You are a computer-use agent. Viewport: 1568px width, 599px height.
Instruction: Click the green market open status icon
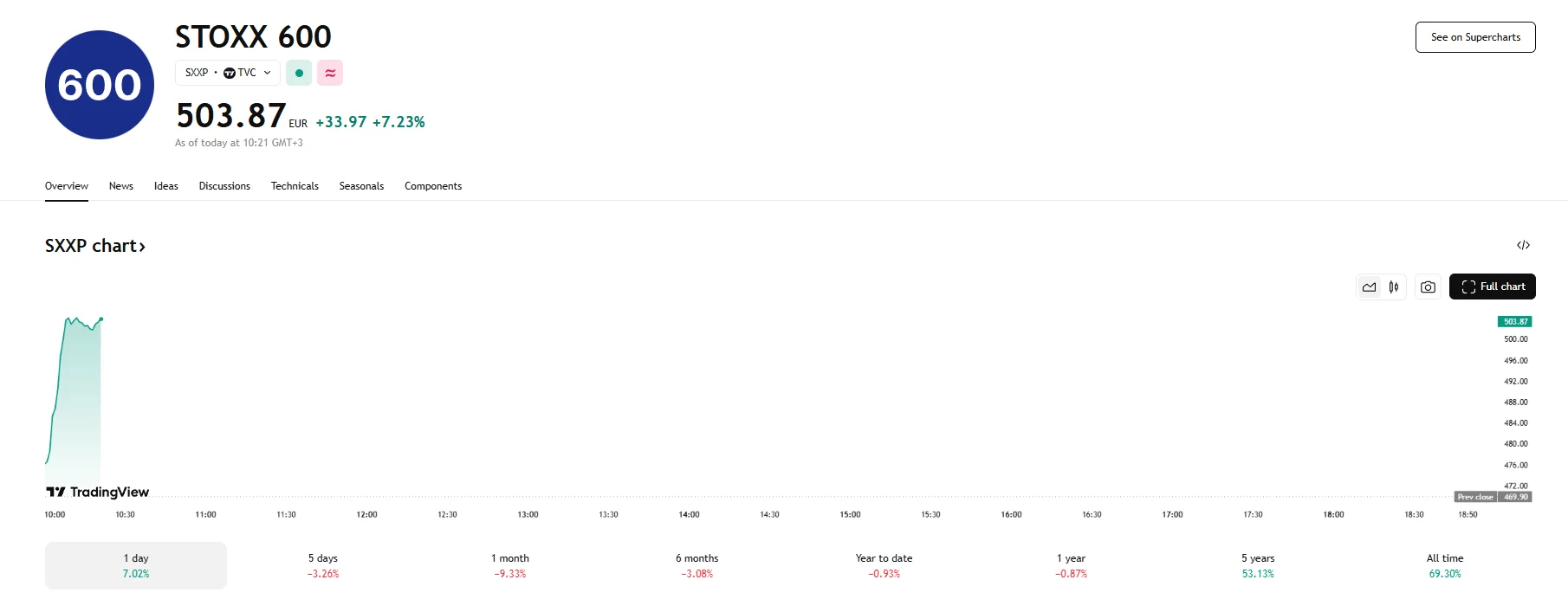click(x=299, y=73)
